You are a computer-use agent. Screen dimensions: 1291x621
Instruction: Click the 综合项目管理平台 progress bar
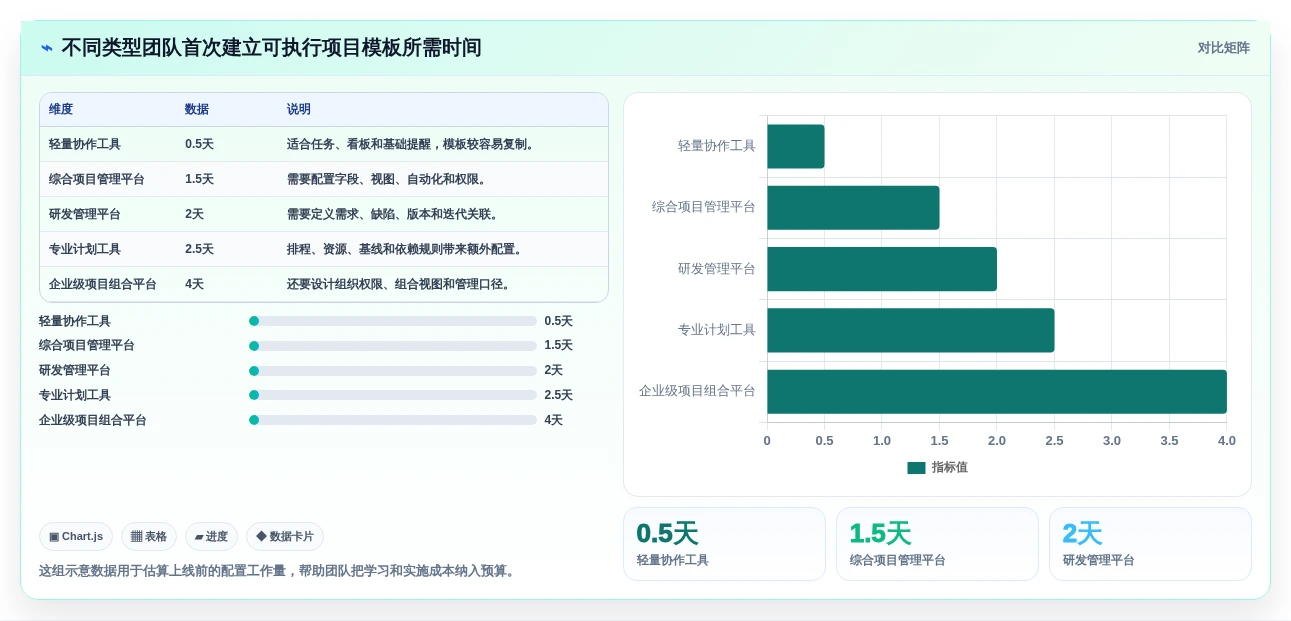[393, 346]
